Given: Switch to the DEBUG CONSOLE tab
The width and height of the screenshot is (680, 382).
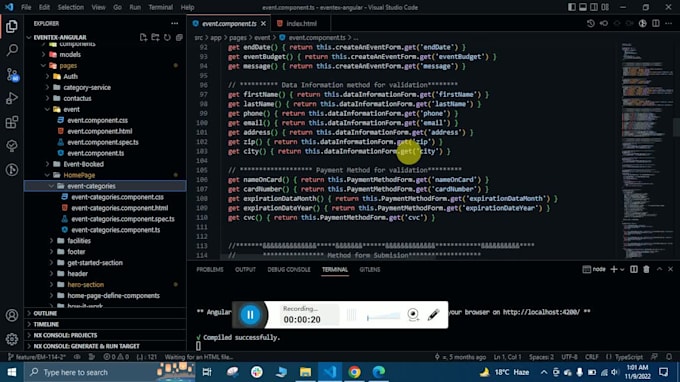Looking at the screenshot, I should [289, 269].
